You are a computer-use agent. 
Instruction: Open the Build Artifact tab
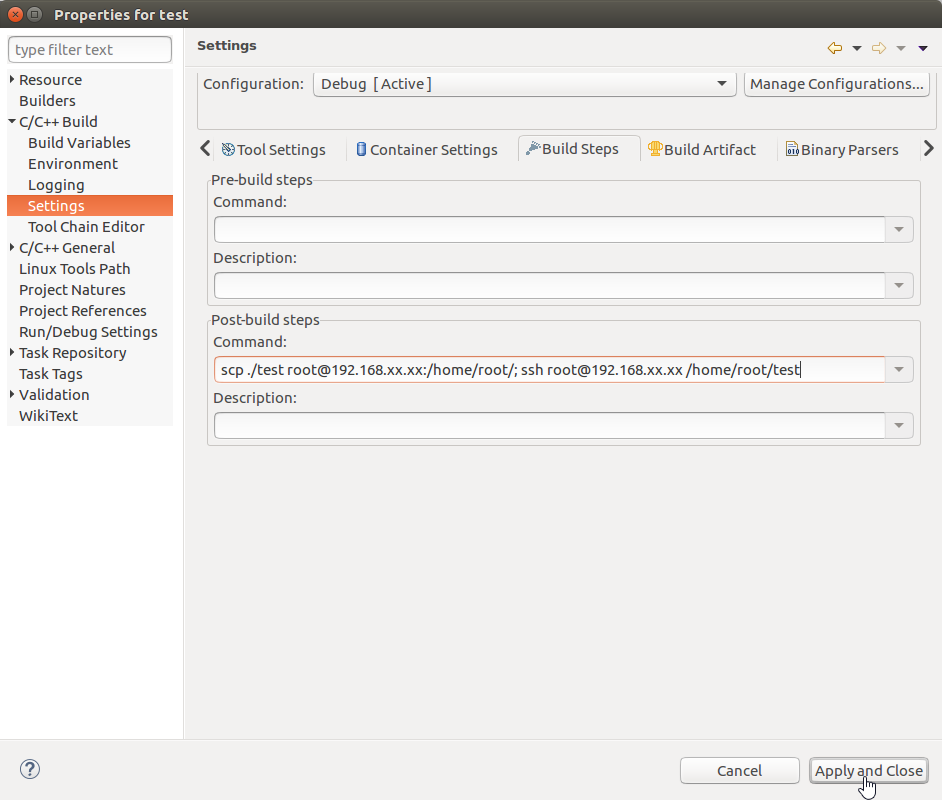(702, 150)
